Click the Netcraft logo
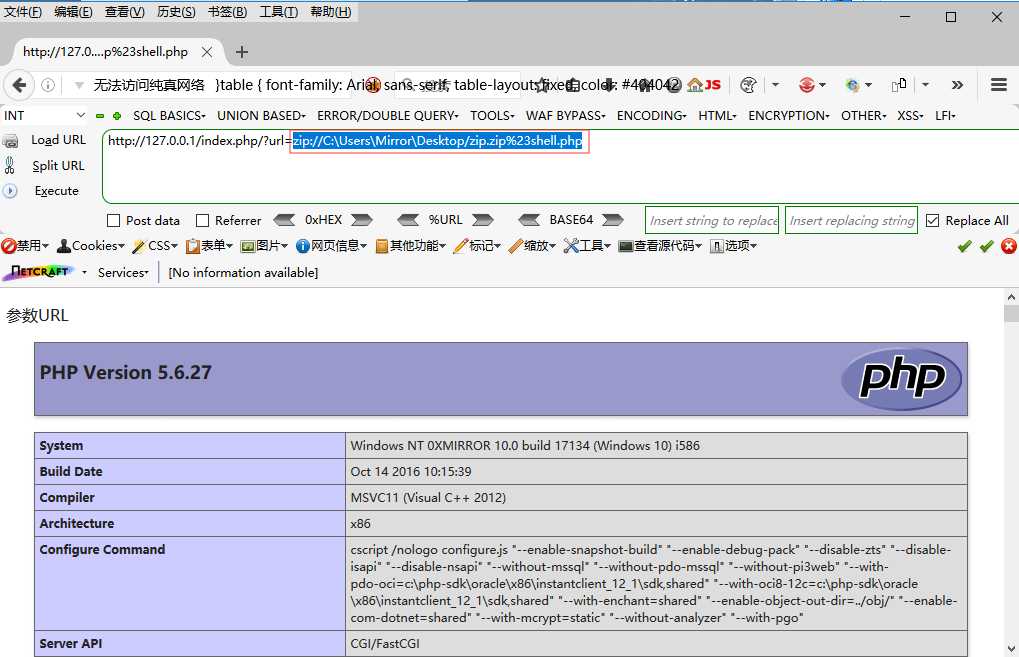Viewport: 1019px width, 657px height. tap(39, 272)
